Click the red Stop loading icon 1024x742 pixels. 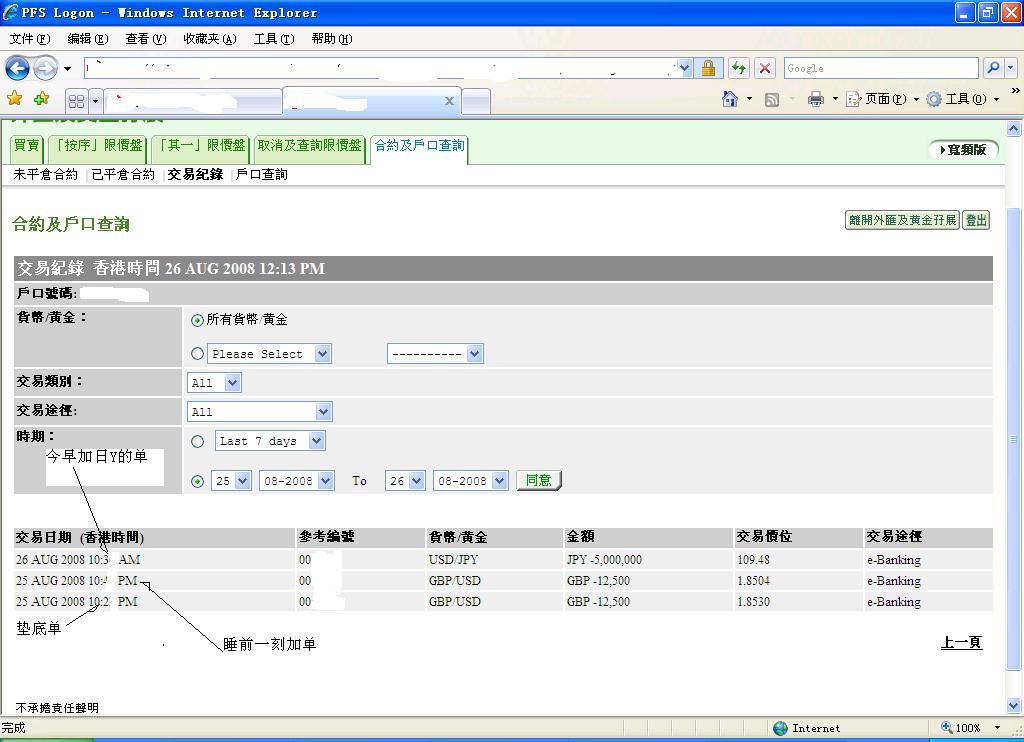tap(765, 68)
